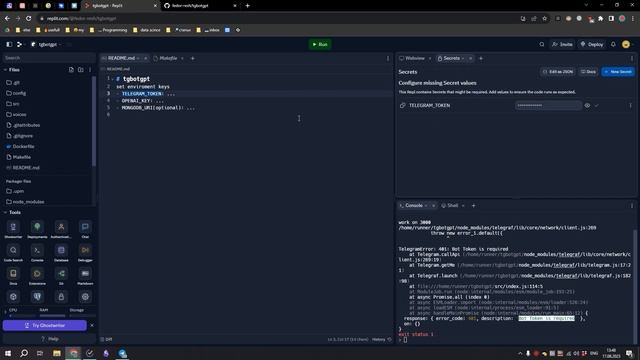Viewport: 640px width, 360px height.
Task: Open the Help button in sidebar
Action: (49, 339)
